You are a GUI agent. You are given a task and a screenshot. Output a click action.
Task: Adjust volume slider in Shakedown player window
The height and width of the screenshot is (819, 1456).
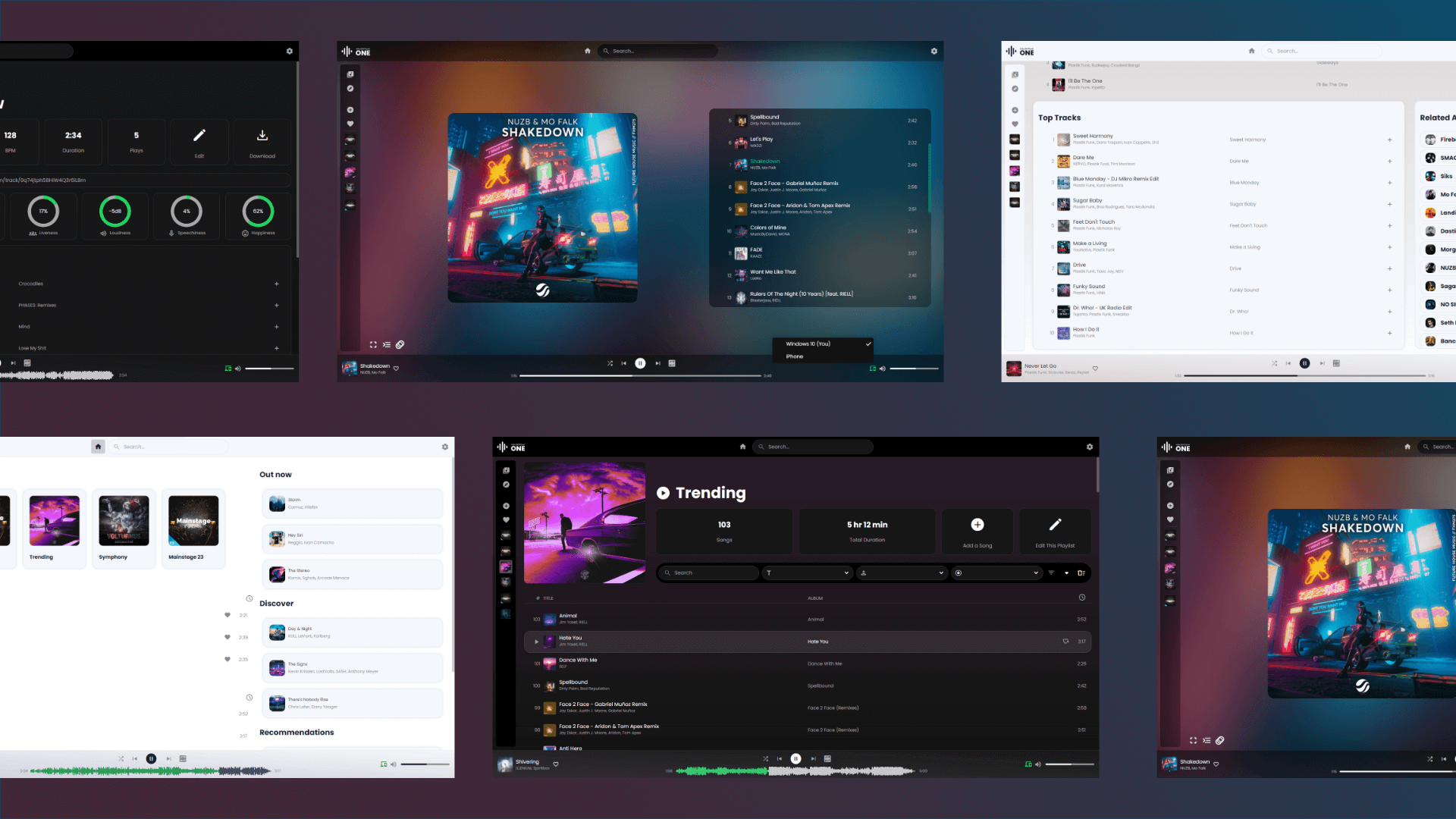915,369
